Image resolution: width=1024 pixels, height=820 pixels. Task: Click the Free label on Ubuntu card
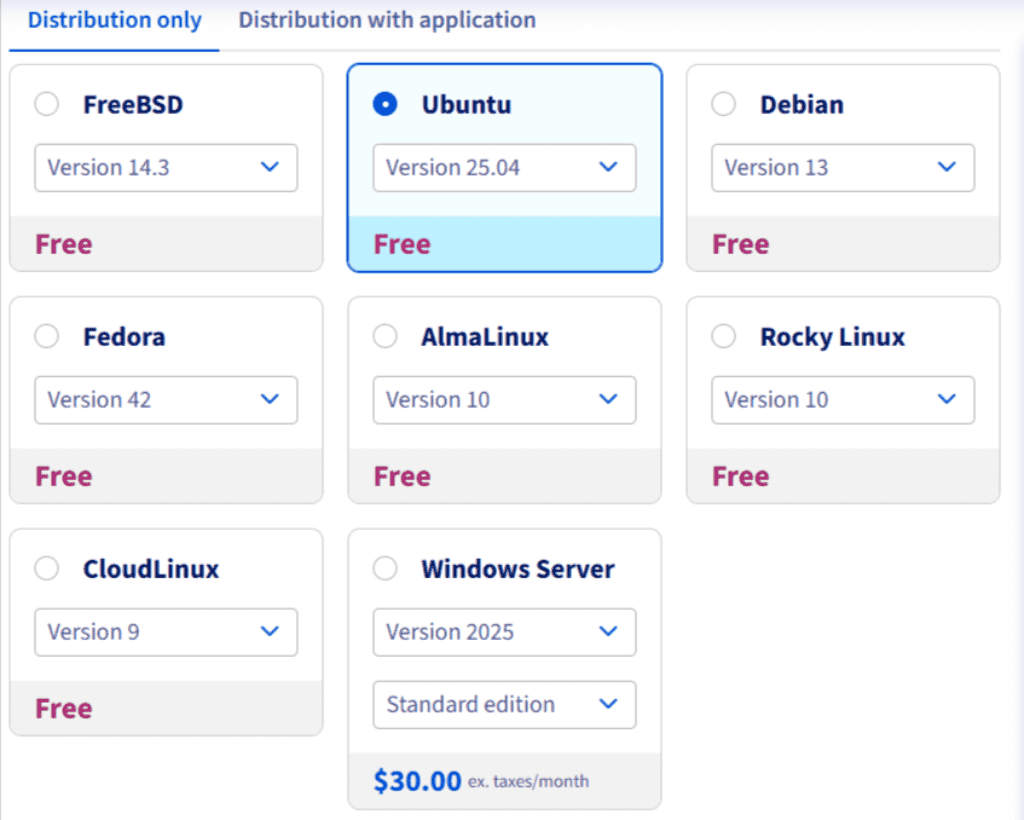402,244
